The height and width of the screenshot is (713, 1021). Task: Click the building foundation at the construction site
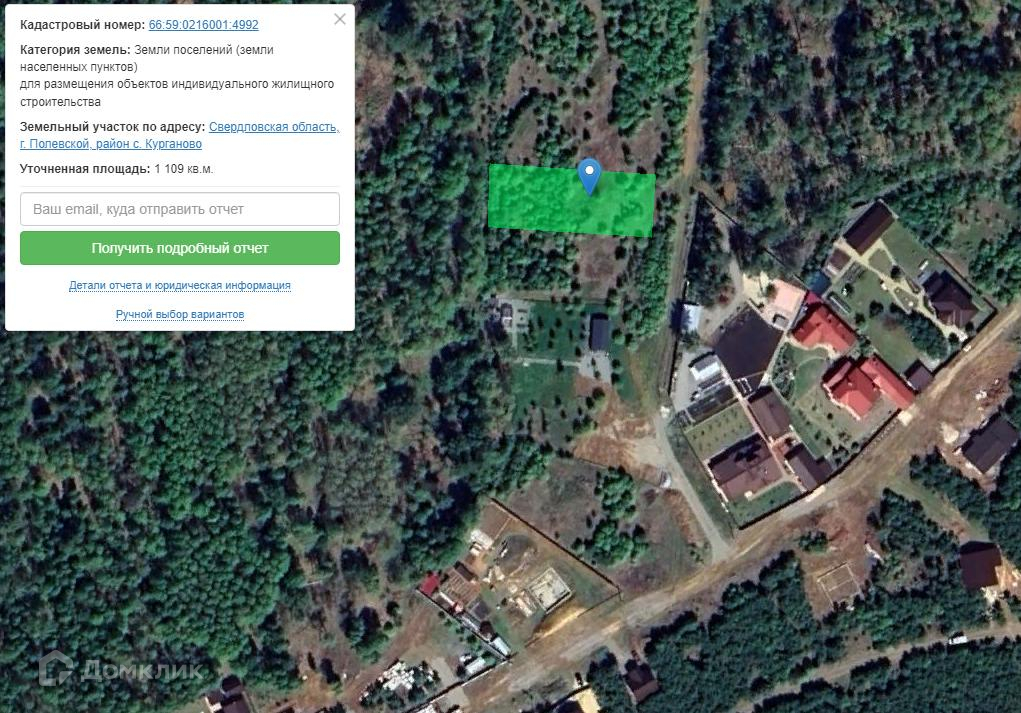(548, 589)
